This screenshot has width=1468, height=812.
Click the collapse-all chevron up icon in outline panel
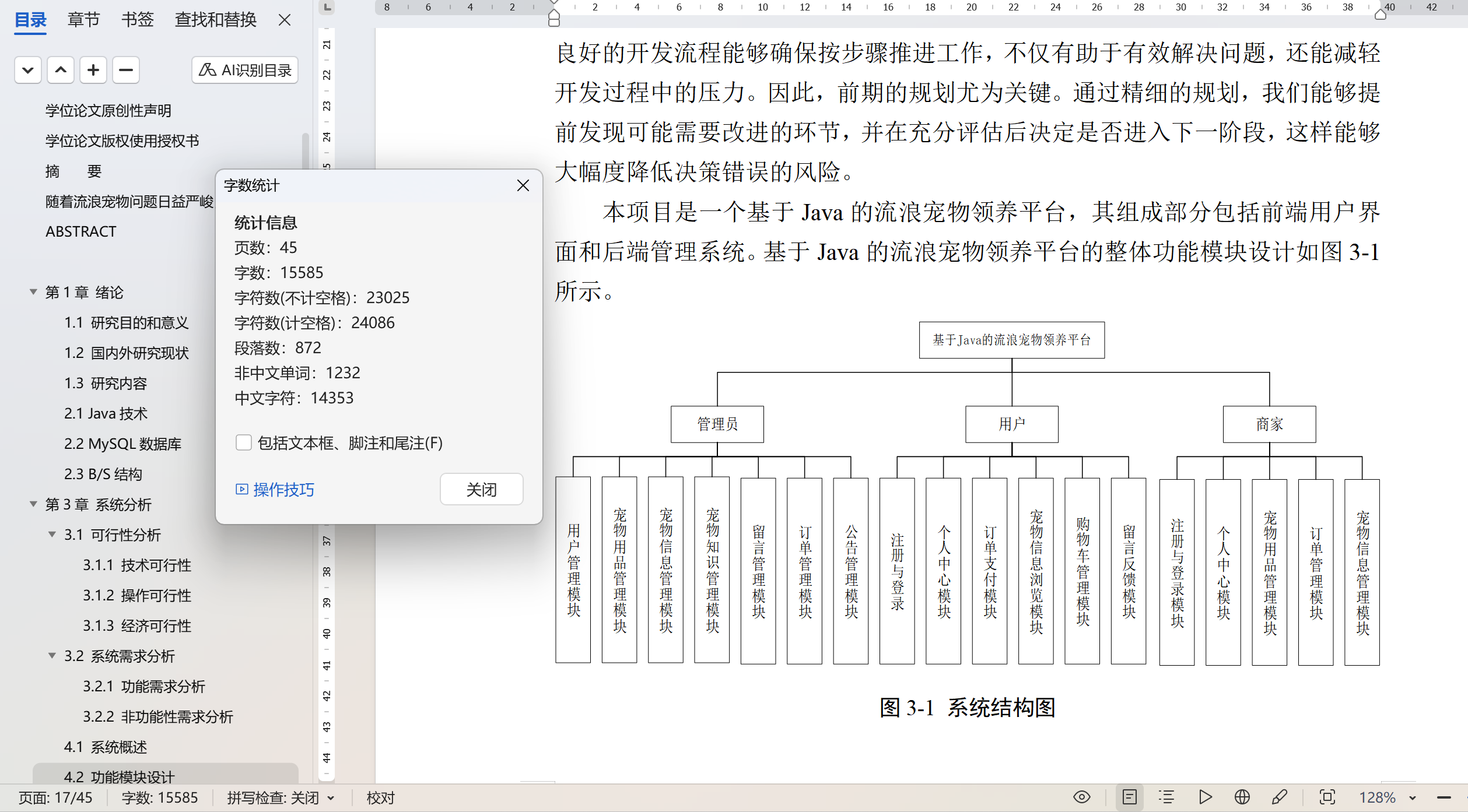pyautogui.click(x=61, y=71)
